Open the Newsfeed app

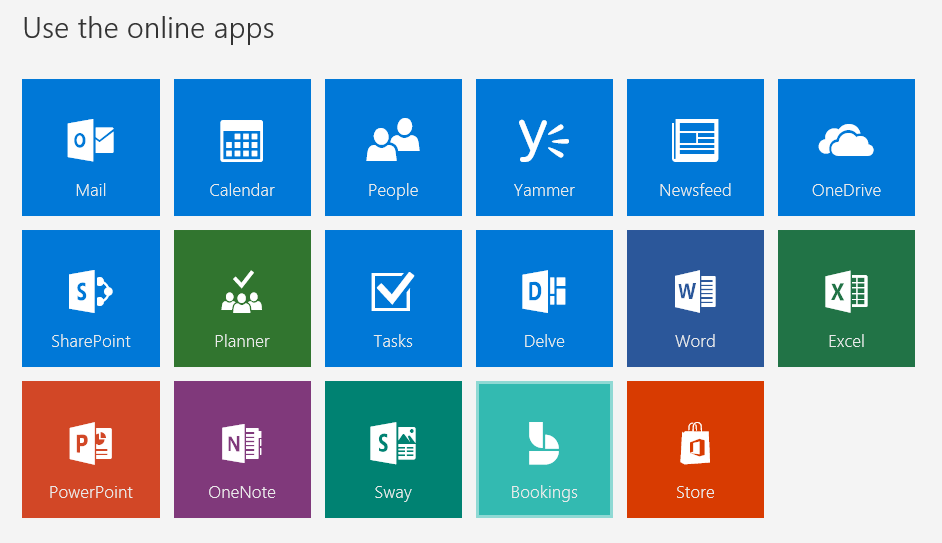(x=695, y=147)
